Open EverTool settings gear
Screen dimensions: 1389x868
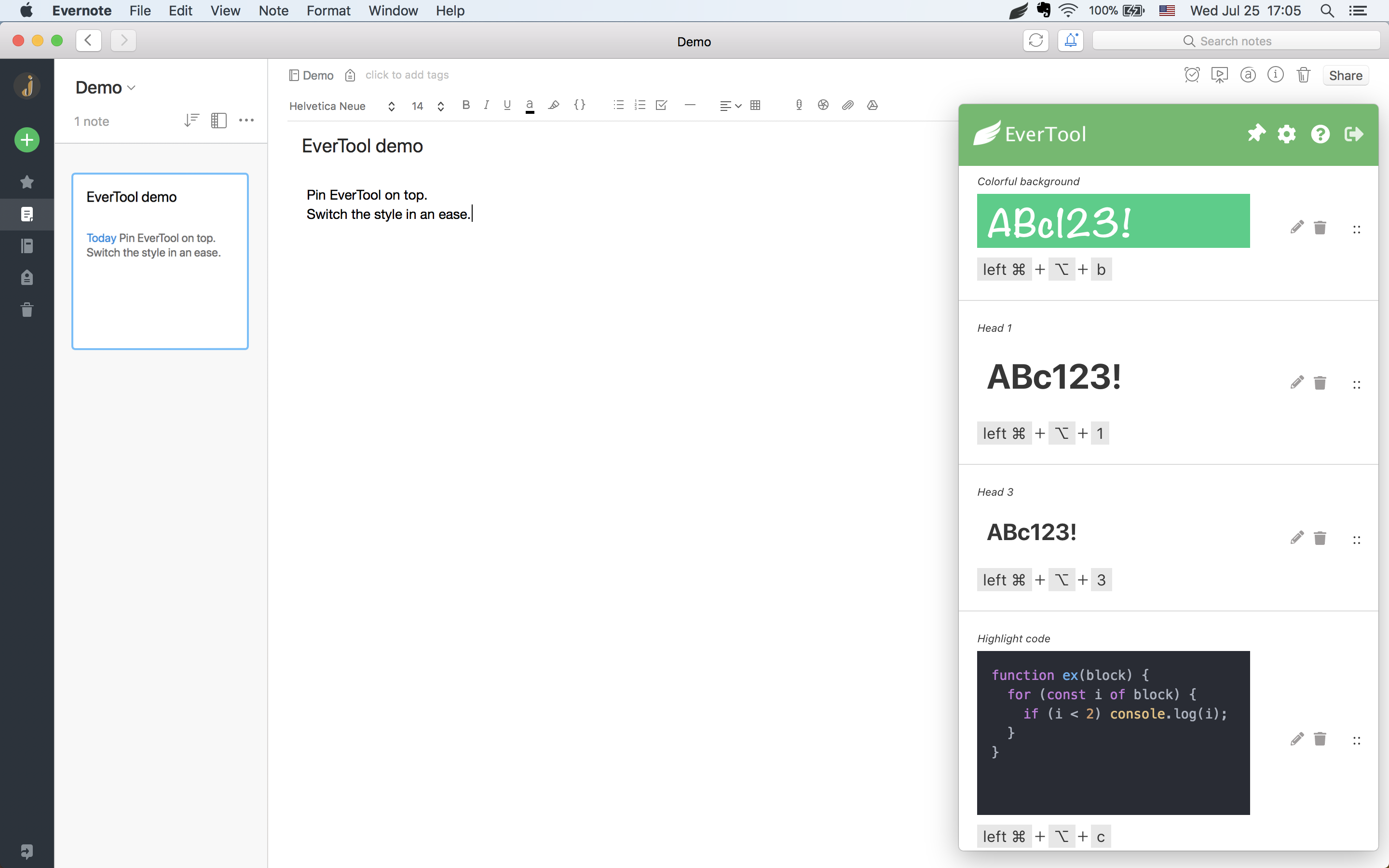pos(1287,134)
